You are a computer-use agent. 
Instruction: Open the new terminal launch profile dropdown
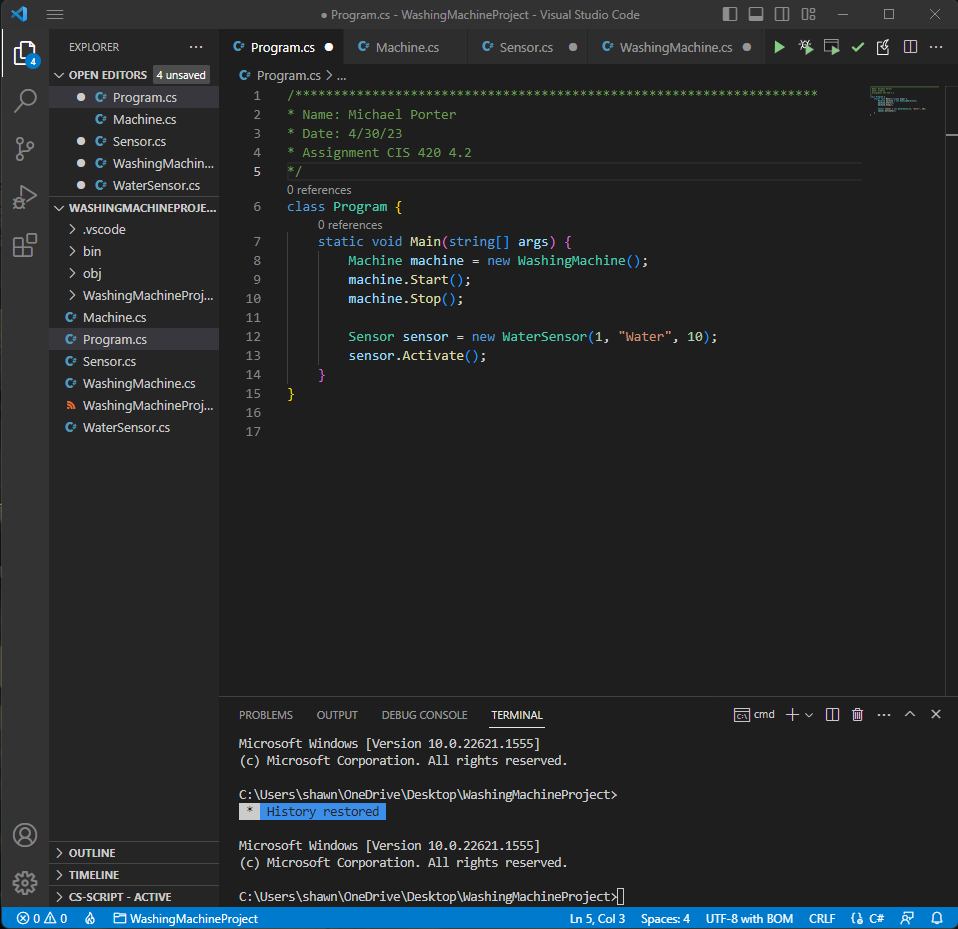(x=809, y=714)
